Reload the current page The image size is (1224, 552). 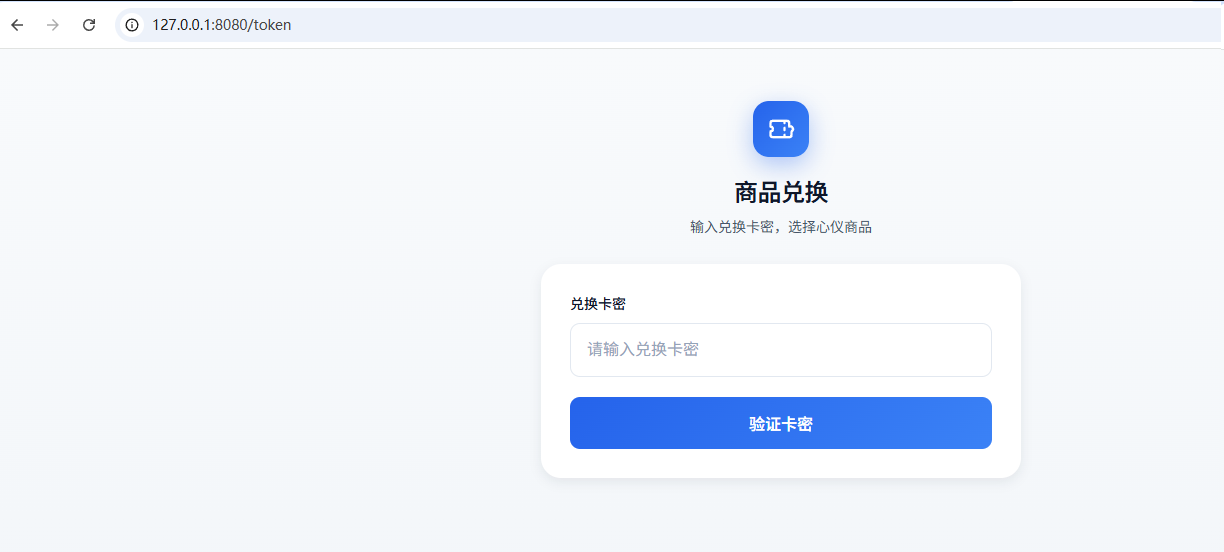pyautogui.click(x=89, y=25)
